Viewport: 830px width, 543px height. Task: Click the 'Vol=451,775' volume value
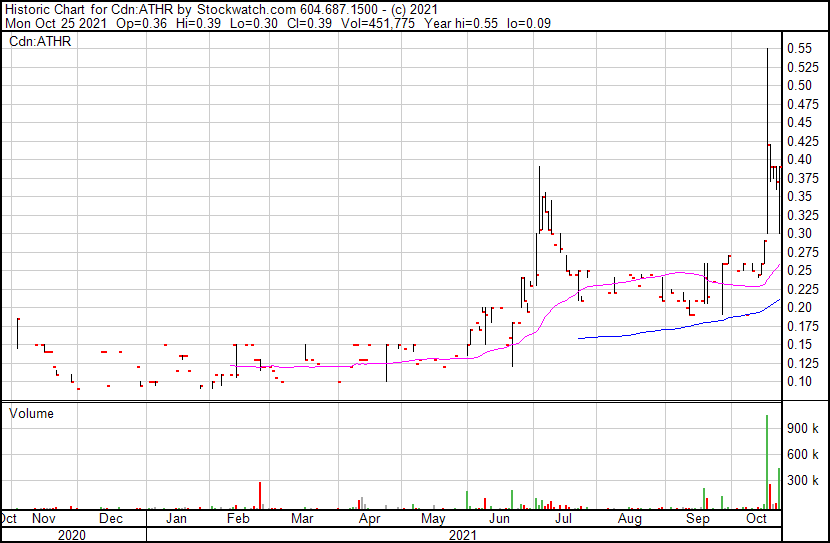tap(377, 23)
